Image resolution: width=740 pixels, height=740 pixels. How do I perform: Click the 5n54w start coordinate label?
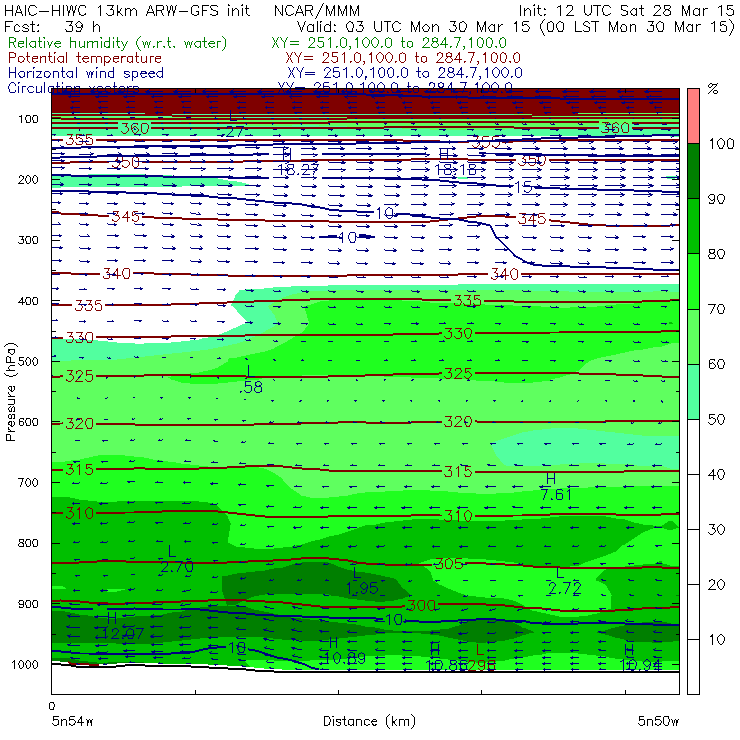(72, 721)
